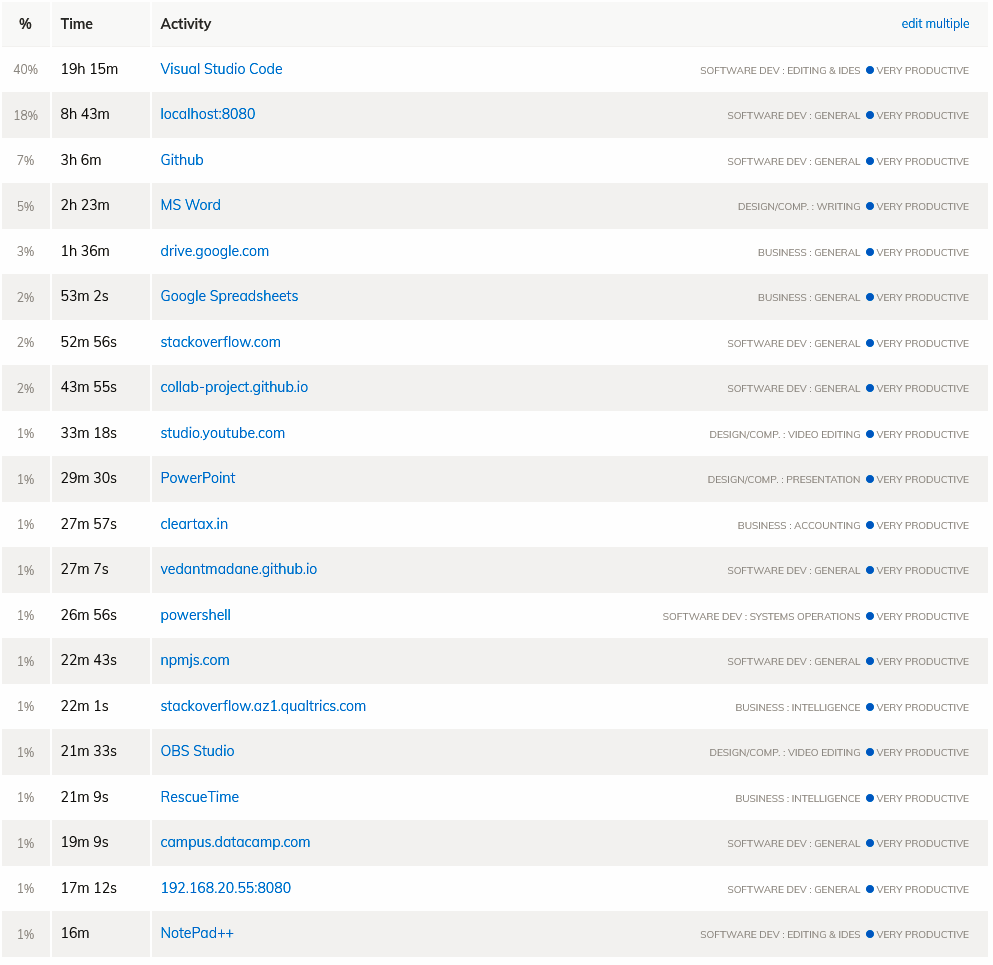Open cleartax.in activity details
The height and width of the screenshot is (965, 993).
(194, 524)
